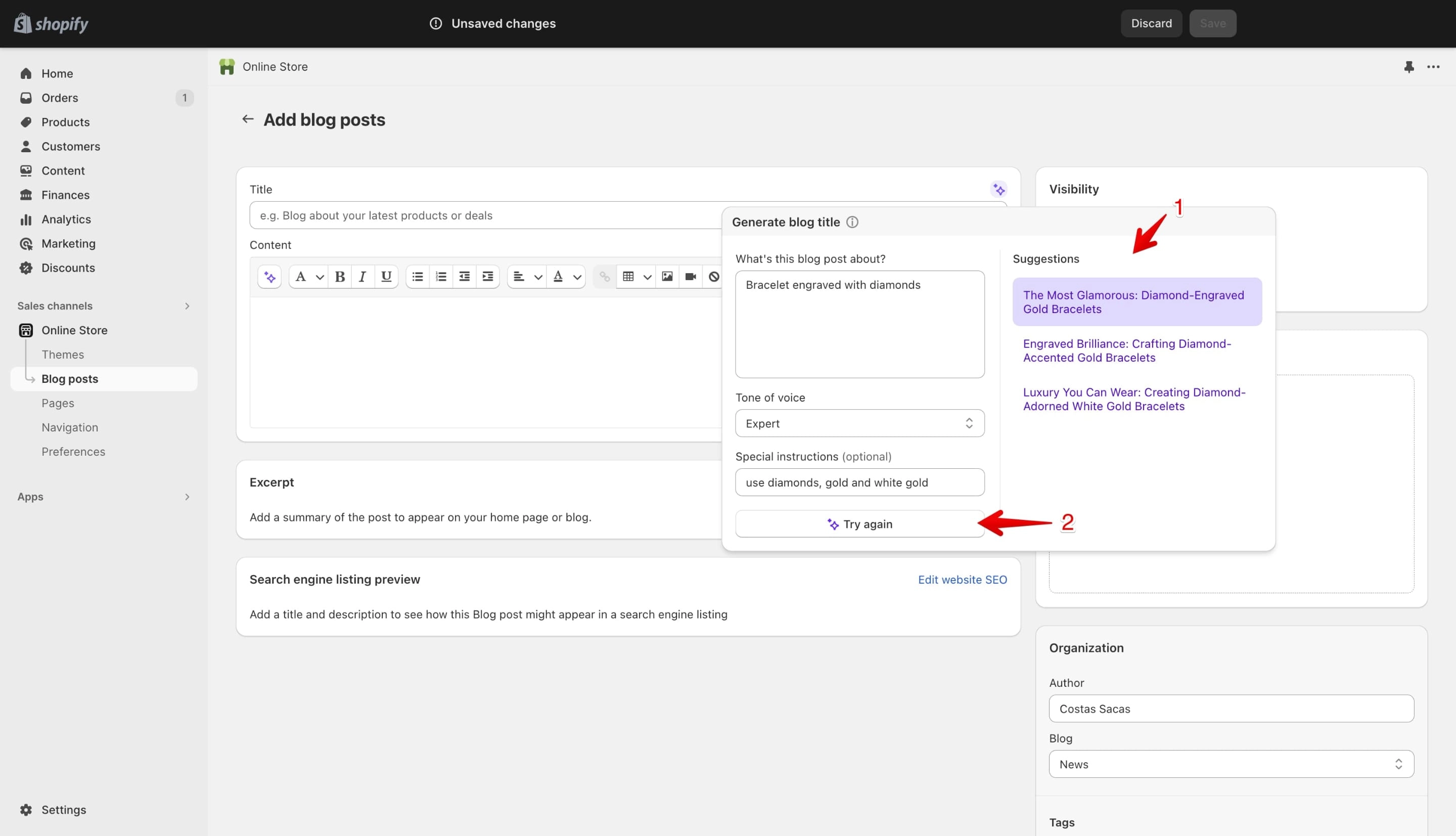Open the three-dot more menu

pyautogui.click(x=1433, y=67)
